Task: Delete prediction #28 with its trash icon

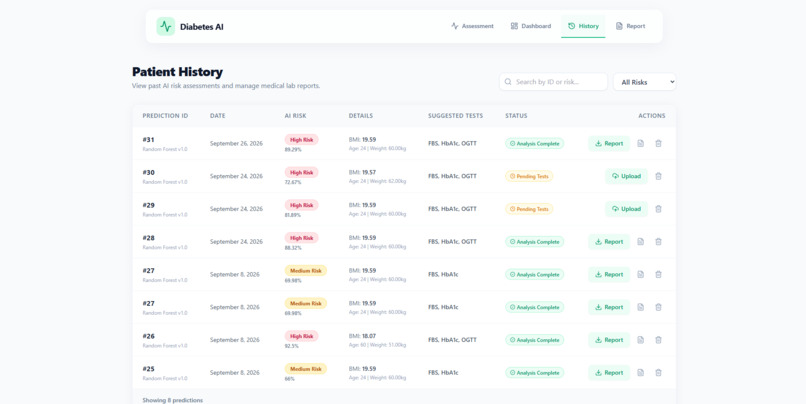Action: [658, 242]
